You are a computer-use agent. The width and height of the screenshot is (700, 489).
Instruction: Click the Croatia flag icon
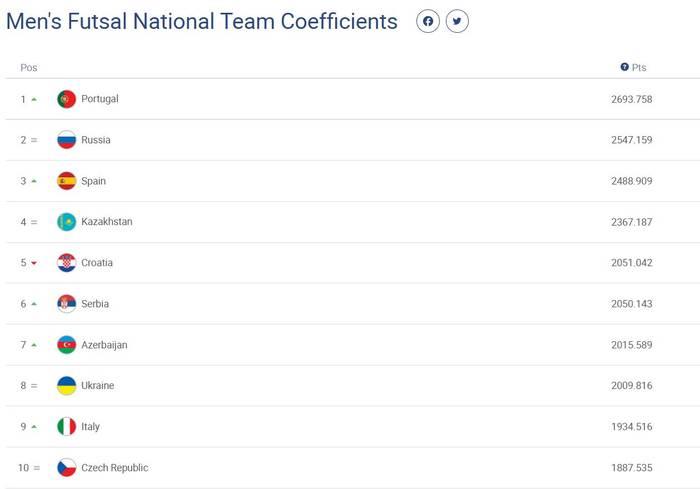pyautogui.click(x=67, y=263)
